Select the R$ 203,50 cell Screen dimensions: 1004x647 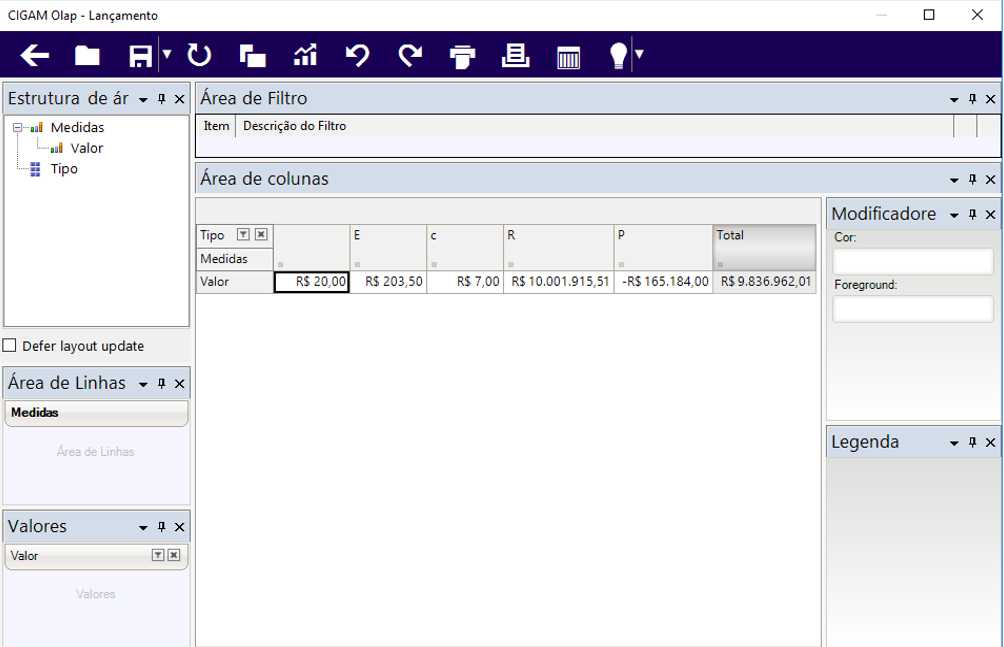(x=388, y=282)
